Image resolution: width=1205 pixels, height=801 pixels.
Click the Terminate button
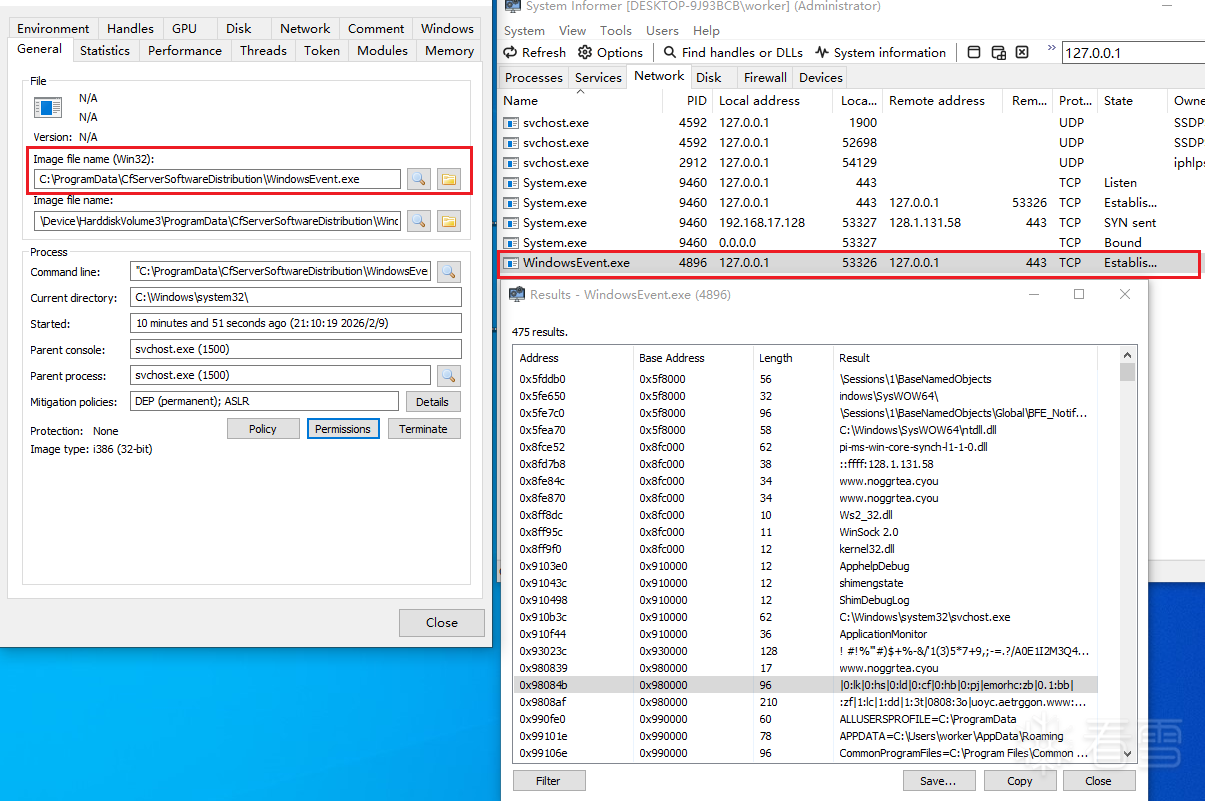click(424, 428)
